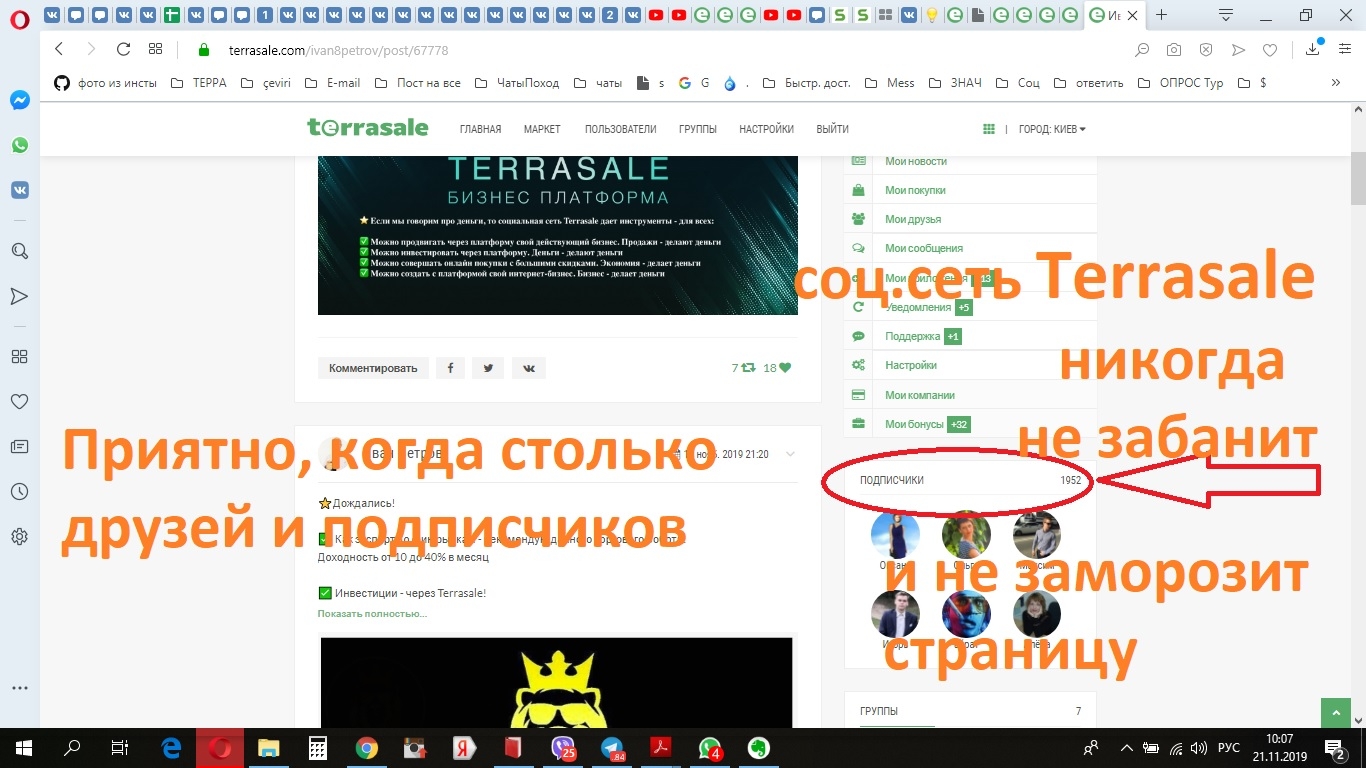Click the page vertical scrollbar
1366x768 pixels.
pyautogui.click(x=1357, y=400)
